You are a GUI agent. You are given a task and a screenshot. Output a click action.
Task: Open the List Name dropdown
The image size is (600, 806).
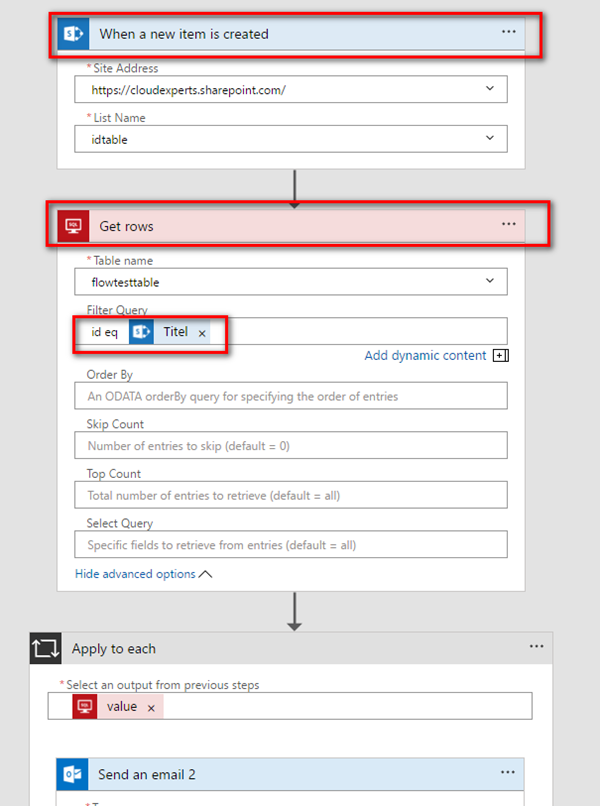click(x=490, y=138)
